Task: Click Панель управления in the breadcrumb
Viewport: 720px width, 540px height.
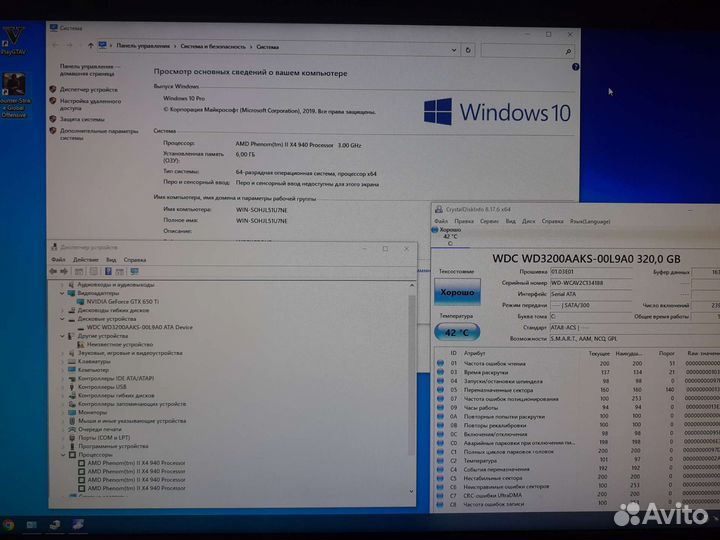Action: pyautogui.click(x=143, y=46)
